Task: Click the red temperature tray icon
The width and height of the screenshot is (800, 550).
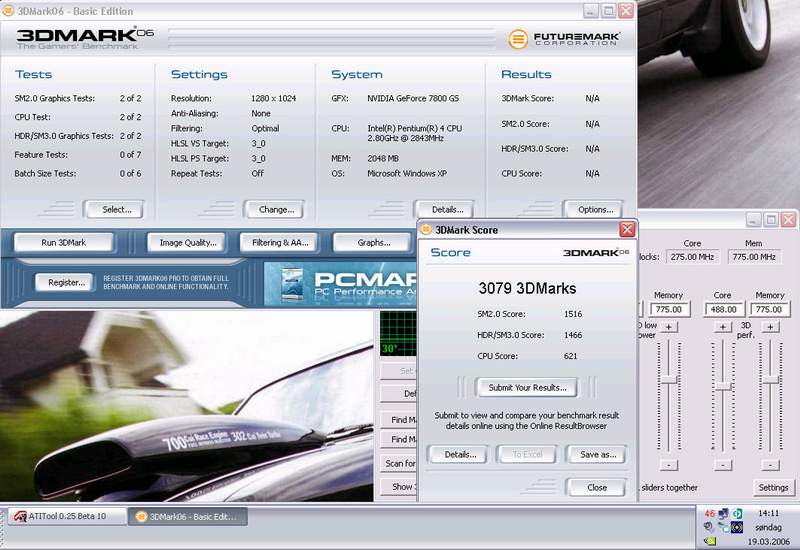Action: 710,514
